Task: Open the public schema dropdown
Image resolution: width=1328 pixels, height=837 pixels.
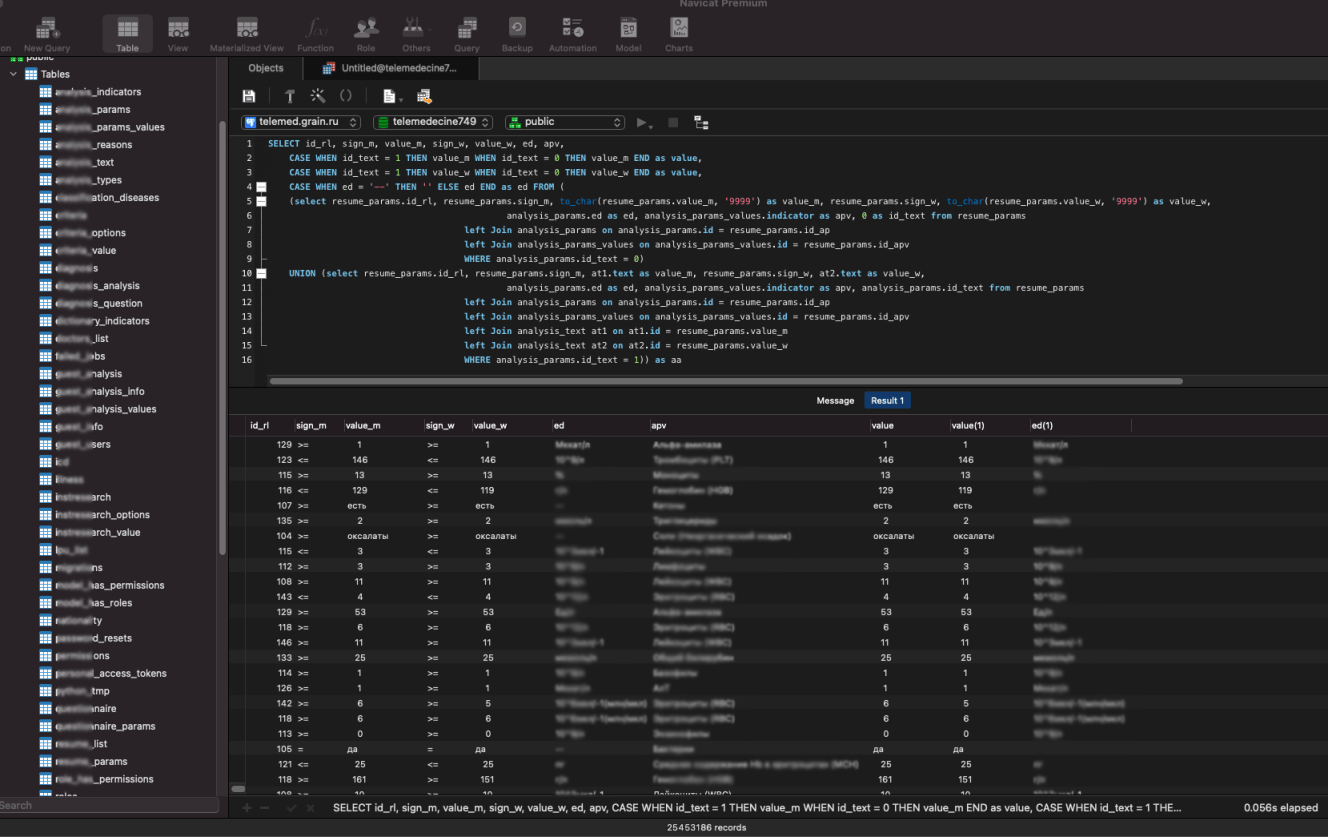Action: [564, 122]
